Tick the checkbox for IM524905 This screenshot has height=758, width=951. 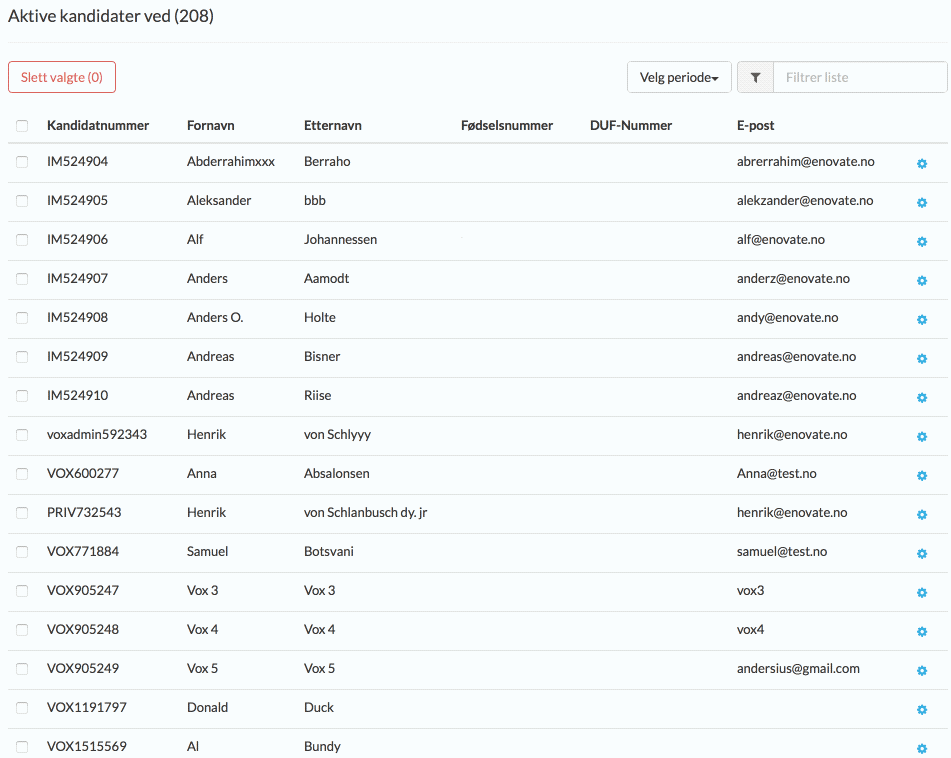tap(22, 200)
